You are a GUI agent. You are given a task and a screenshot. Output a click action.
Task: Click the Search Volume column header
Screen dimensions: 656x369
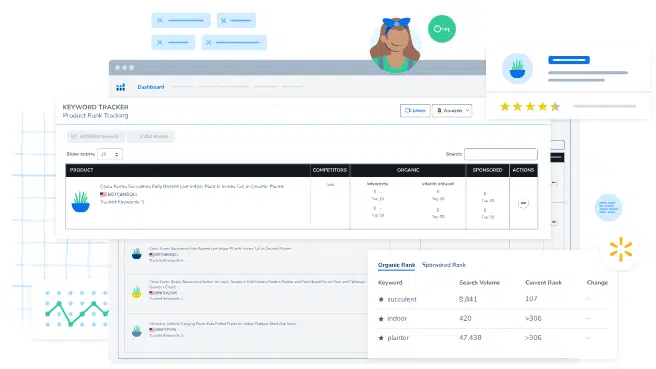tap(479, 283)
